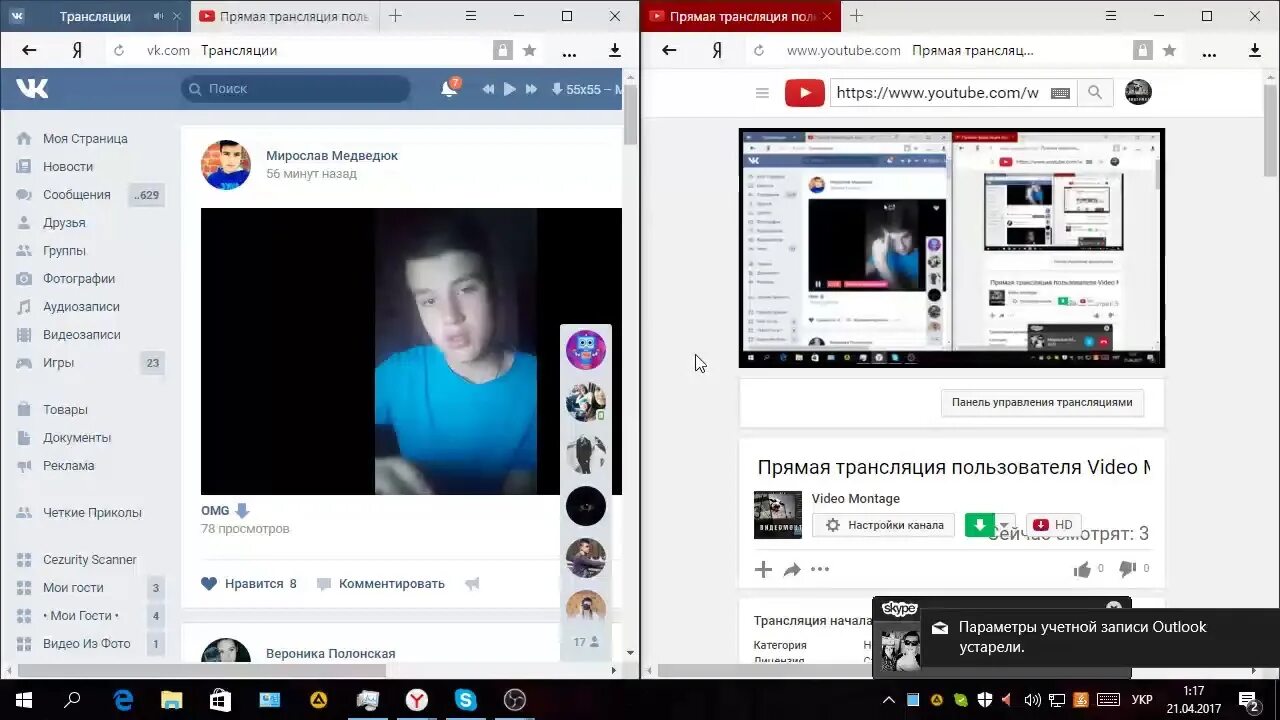Open on-screen keyboard in YouTube search
This screenshot has width=1280, height=720.
tap(1060, 93)
